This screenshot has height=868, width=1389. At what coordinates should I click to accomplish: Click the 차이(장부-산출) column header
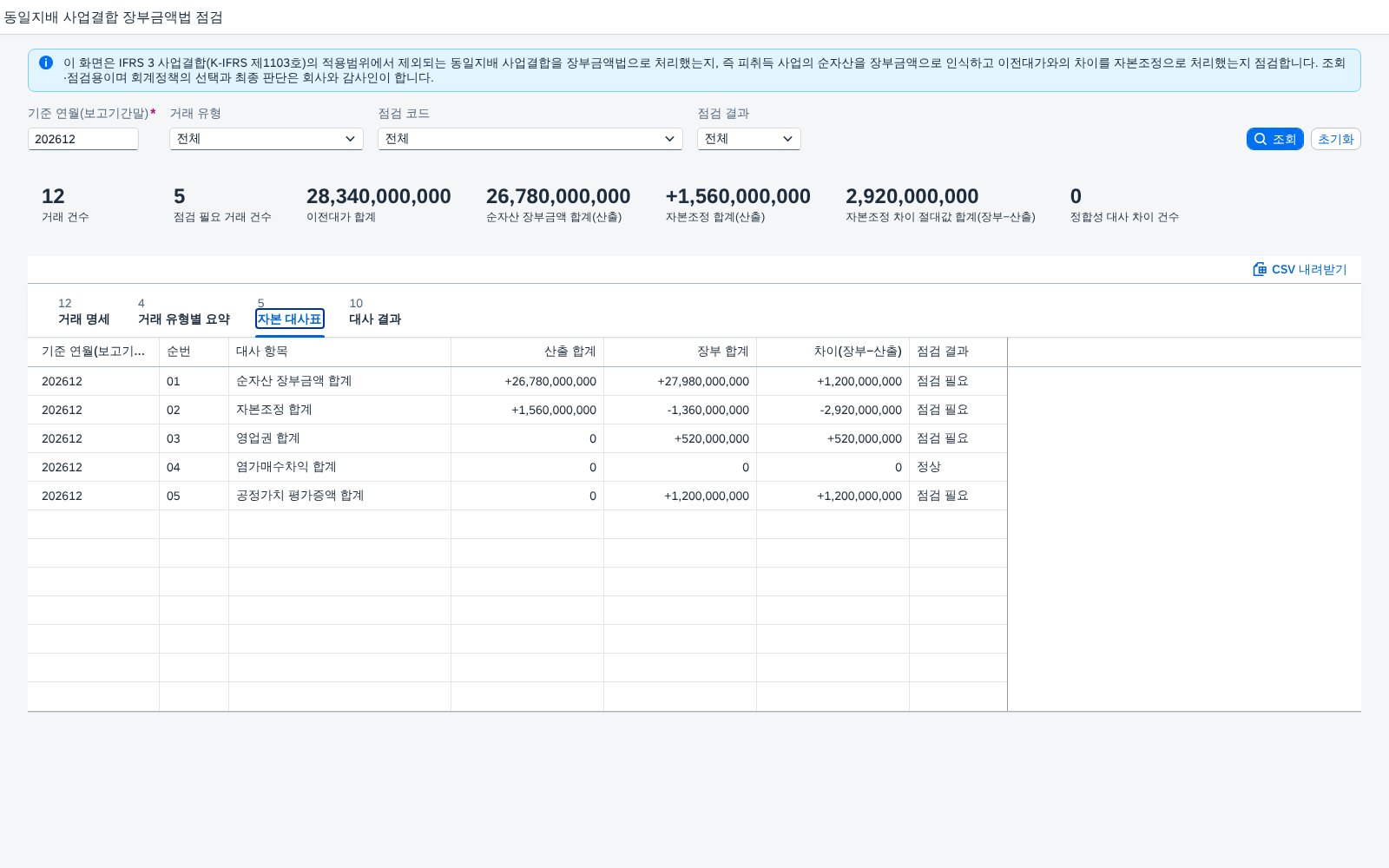click(x=833, y=352)
